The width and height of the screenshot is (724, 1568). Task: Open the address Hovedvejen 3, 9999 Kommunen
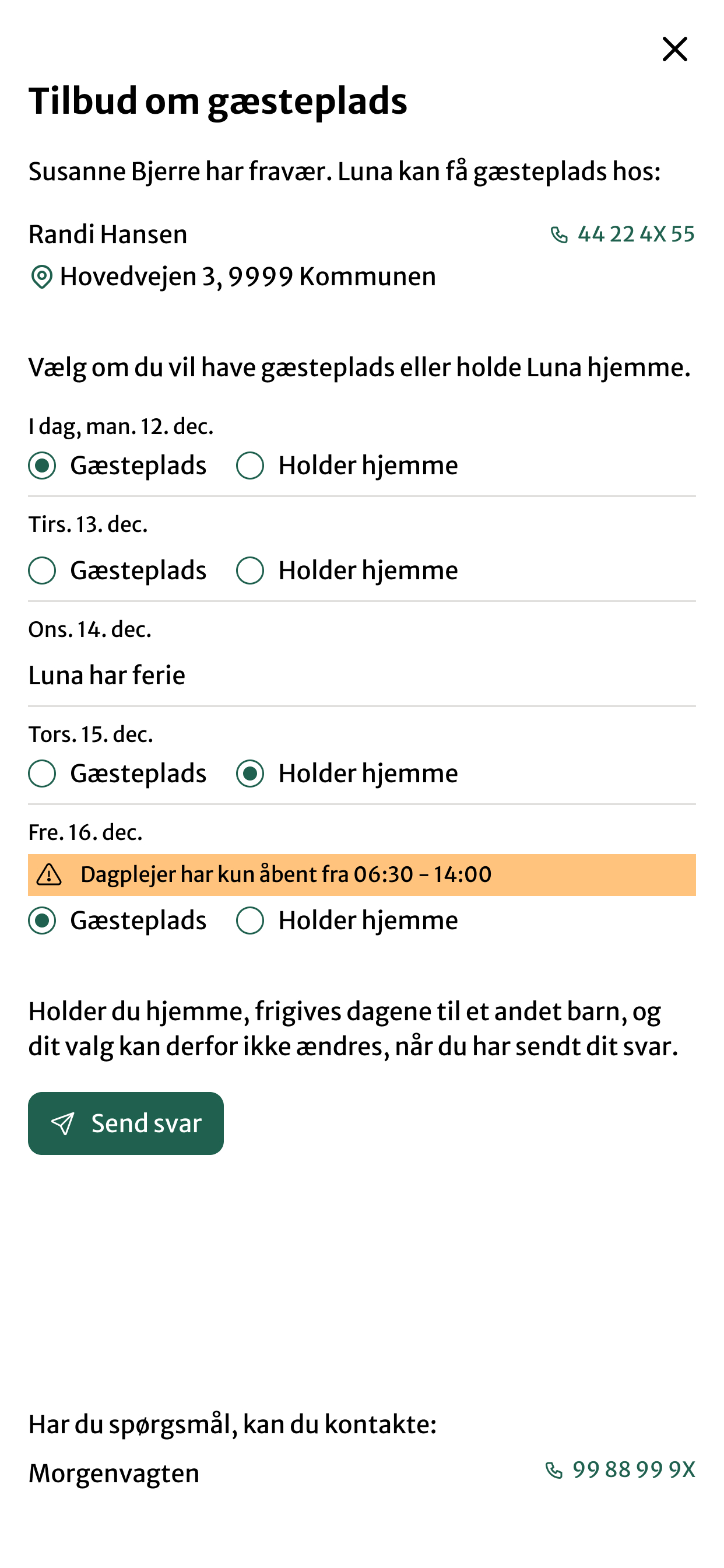(x=248, y=277)
